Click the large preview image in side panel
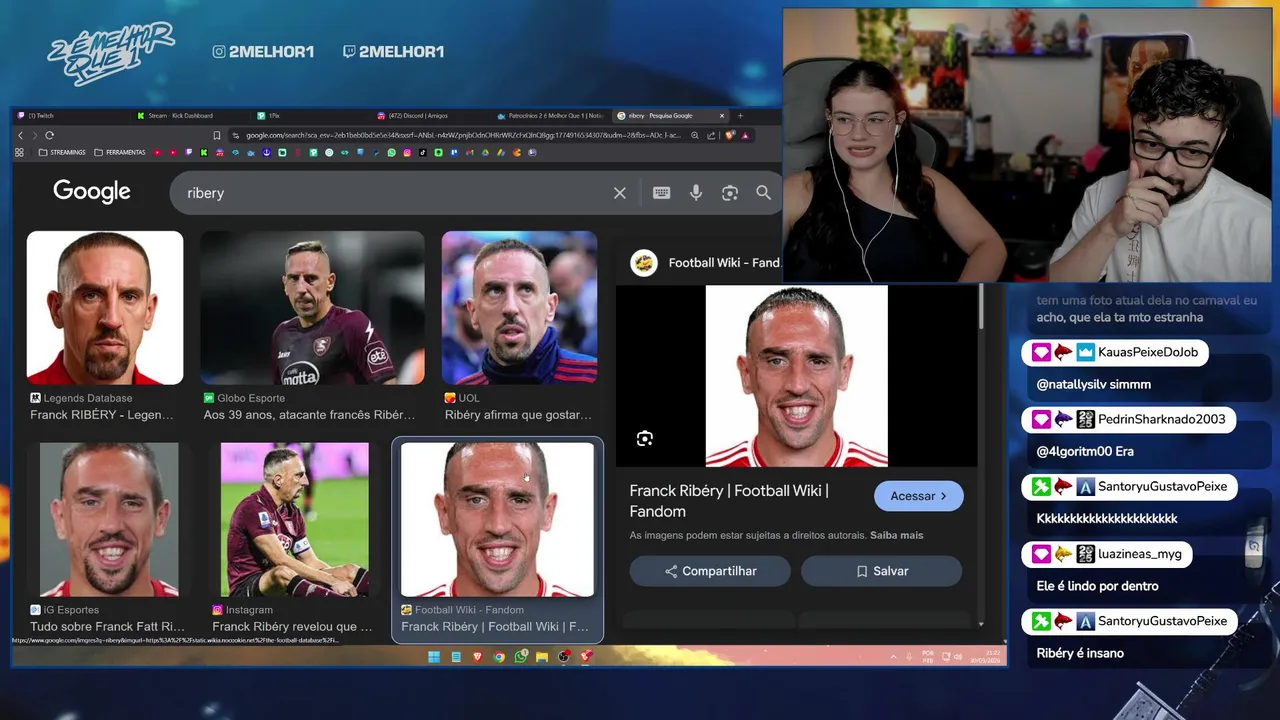The height and width of the screenshot is (720, 1280). tap(797, 376)
